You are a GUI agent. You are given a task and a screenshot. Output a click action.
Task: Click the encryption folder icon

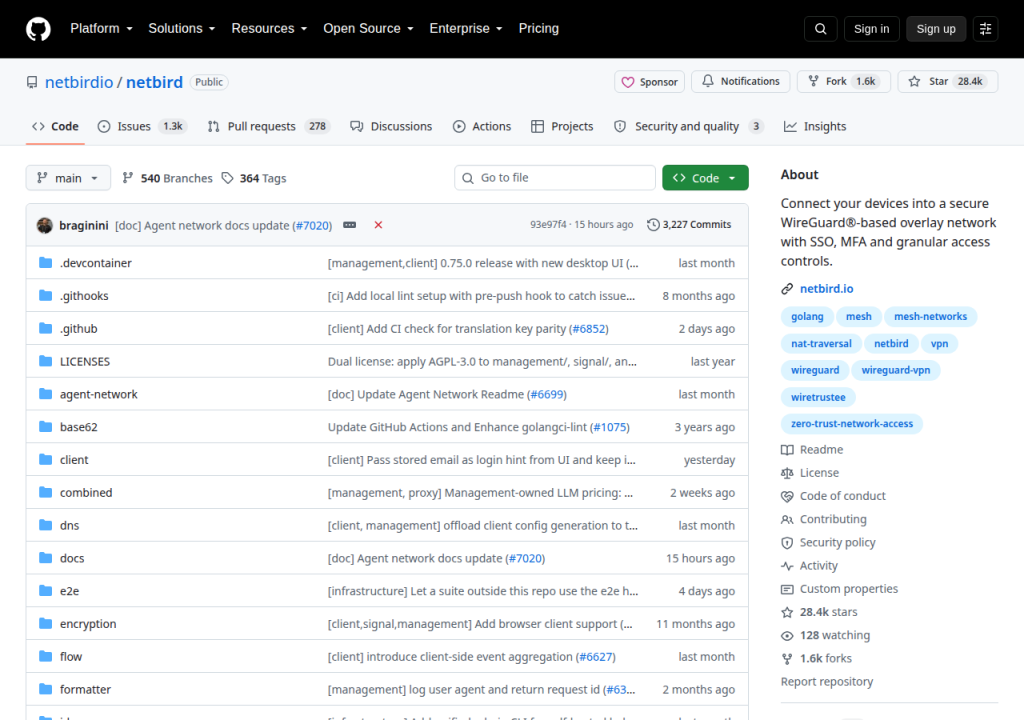tap(46, 623)
